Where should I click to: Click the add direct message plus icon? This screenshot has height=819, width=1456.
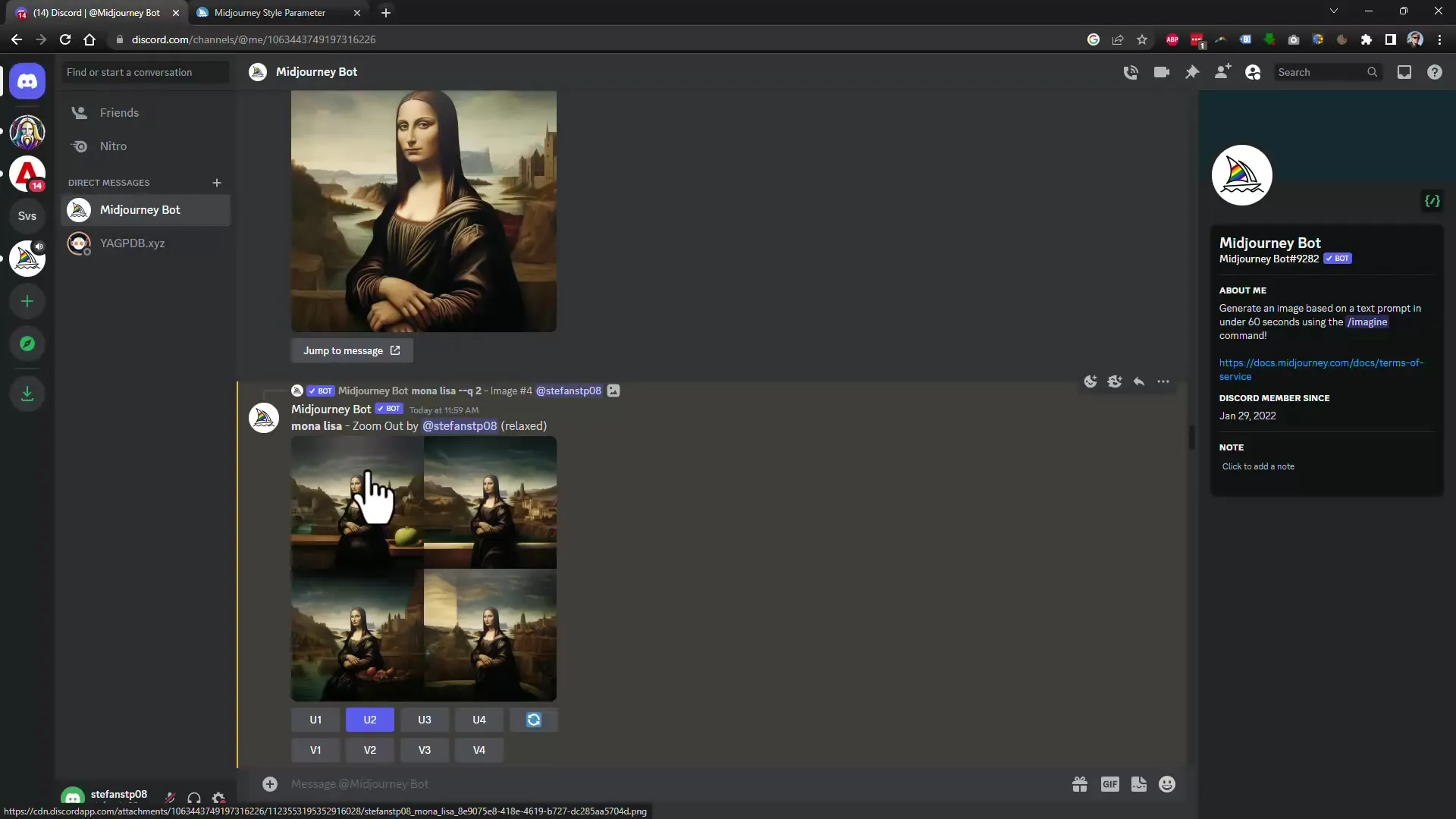pyautogui.click(x=217, y=182)
